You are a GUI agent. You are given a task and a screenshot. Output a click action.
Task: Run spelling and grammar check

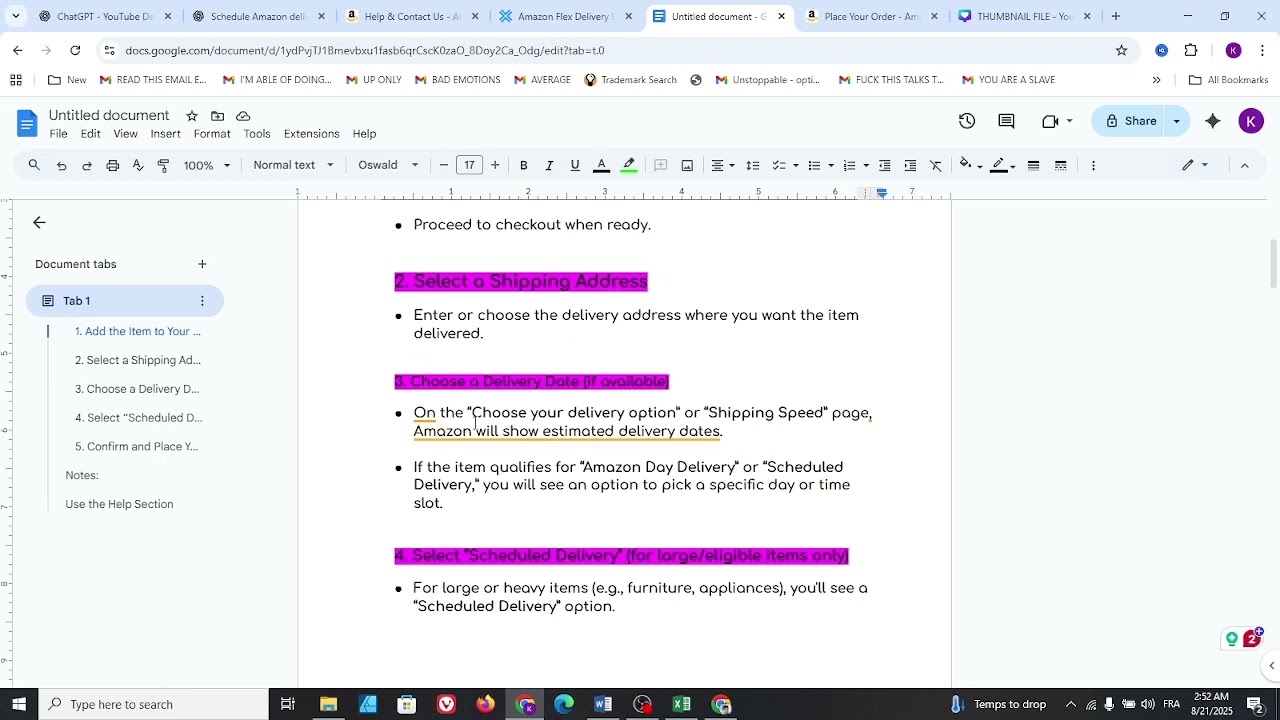coord(138,165)
